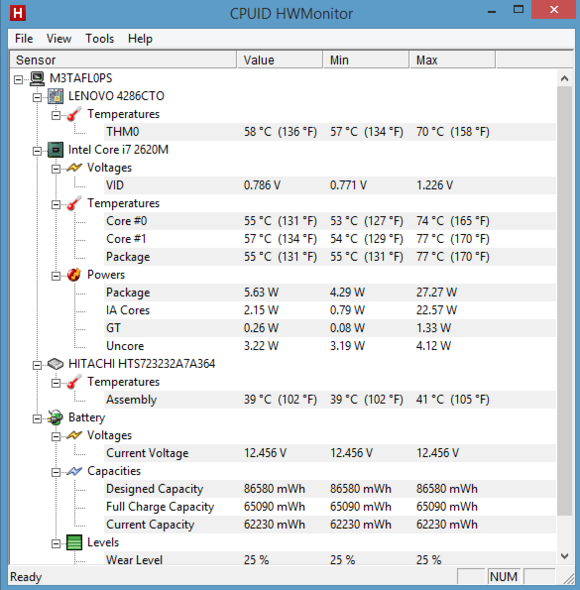Select the Full Charge Capacity row
Viewport: 580px width, 590px height.
click(330, 507)
